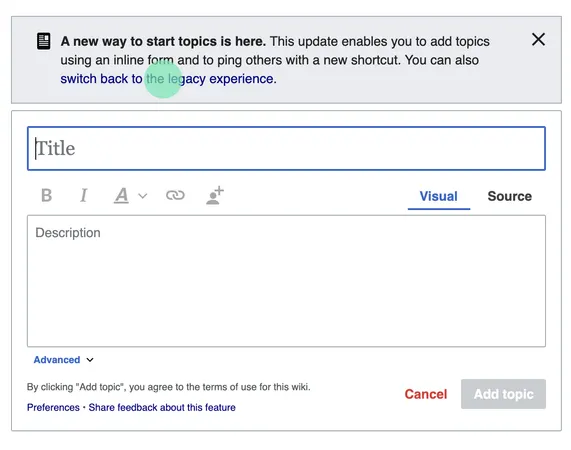The height and width of the screenshot is (450, 571).
Task: Open switch back to legacy experience link
Action: [x=168, y=79]
